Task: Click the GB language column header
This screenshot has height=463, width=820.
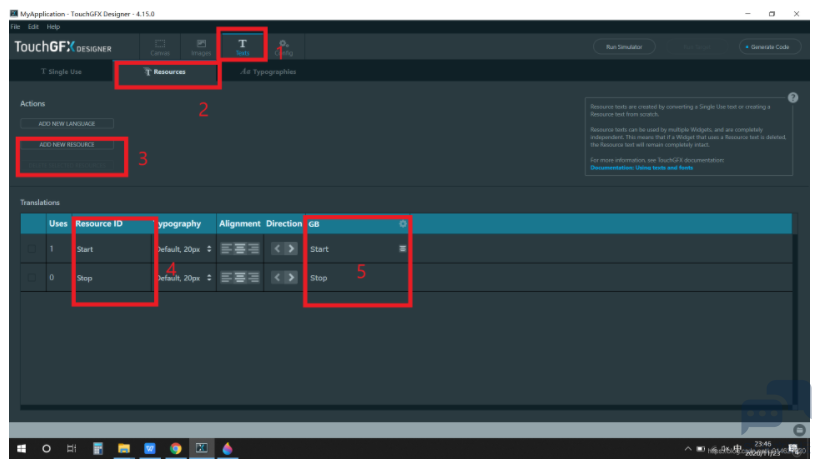Action: click(314, 224)
